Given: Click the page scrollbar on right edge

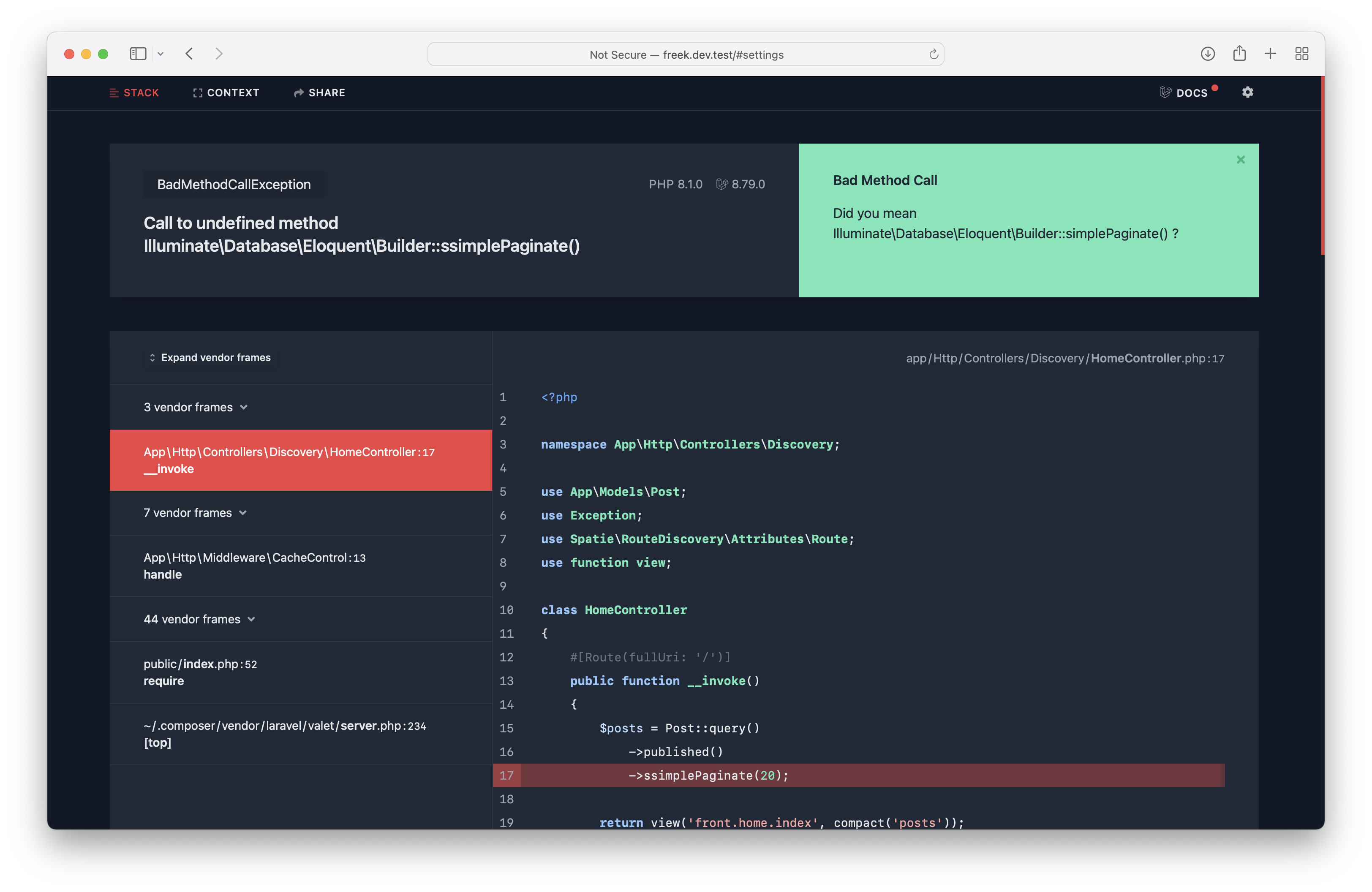Looking at the screenshot, I should 1323,166.
